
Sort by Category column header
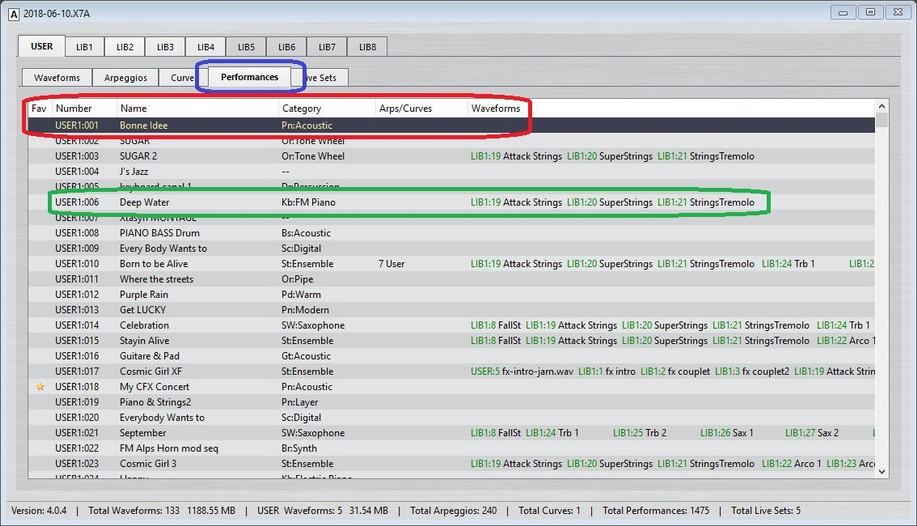302,108
